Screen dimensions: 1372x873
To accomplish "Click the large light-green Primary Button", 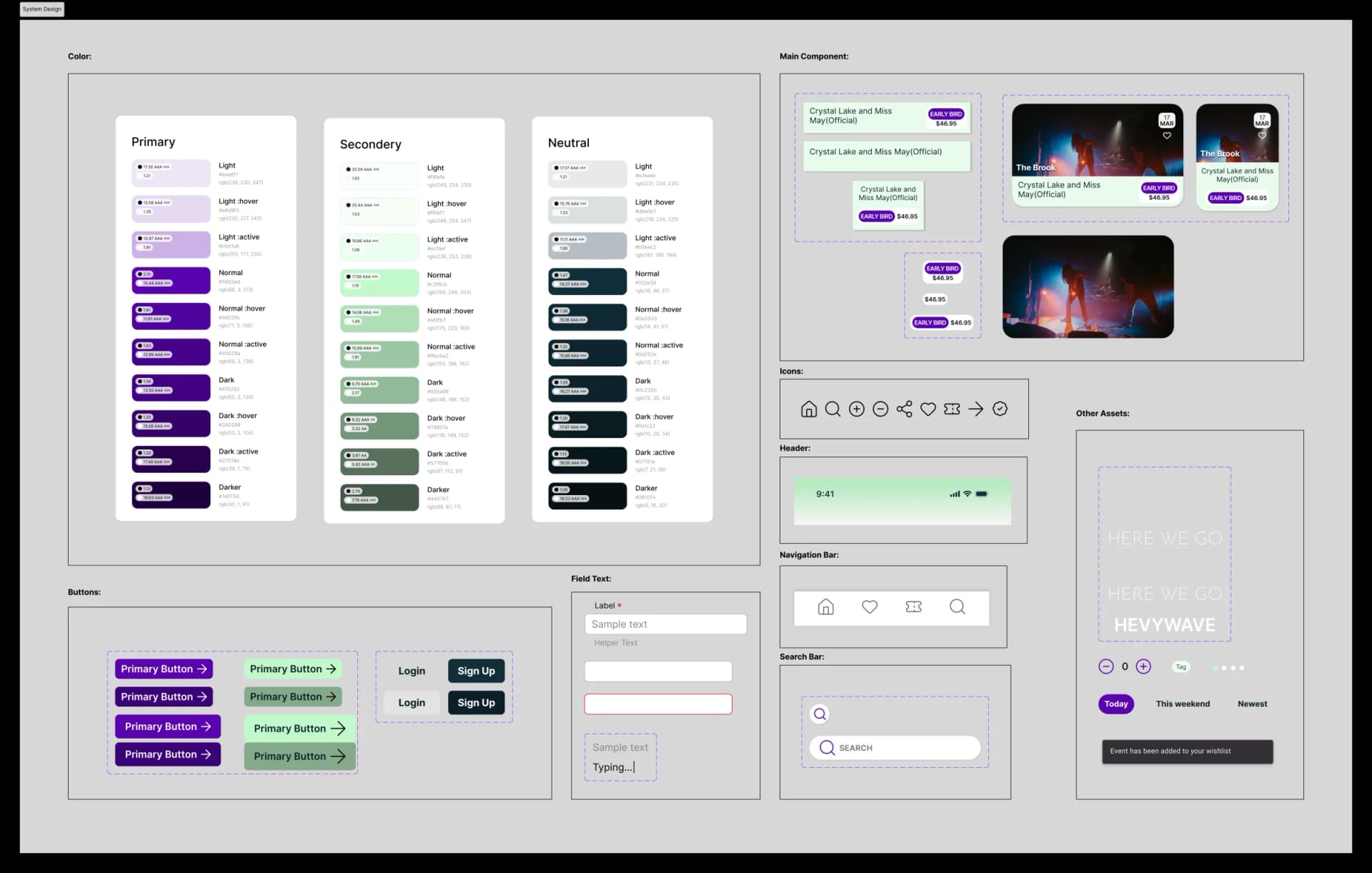I will click(300, 728).
